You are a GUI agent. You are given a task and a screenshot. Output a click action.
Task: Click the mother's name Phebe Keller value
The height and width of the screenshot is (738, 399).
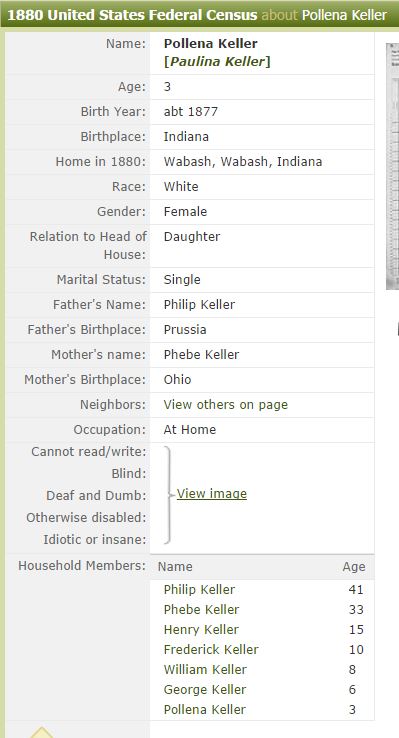tap(201, 354)
